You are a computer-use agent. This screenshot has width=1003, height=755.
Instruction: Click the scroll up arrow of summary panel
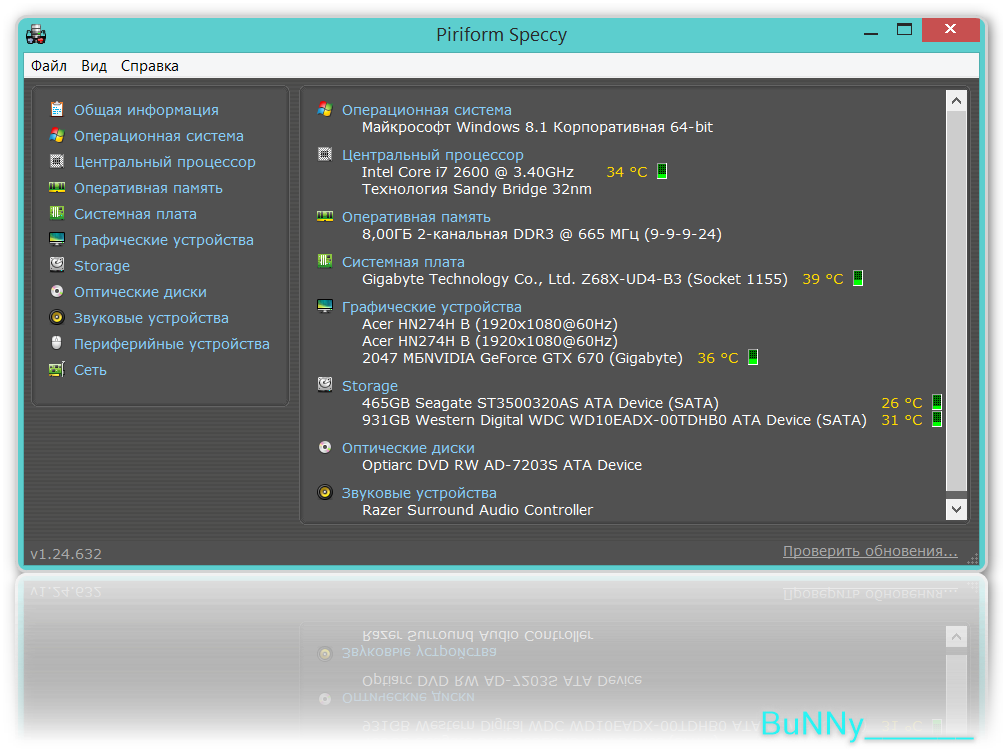click(956, 100)
